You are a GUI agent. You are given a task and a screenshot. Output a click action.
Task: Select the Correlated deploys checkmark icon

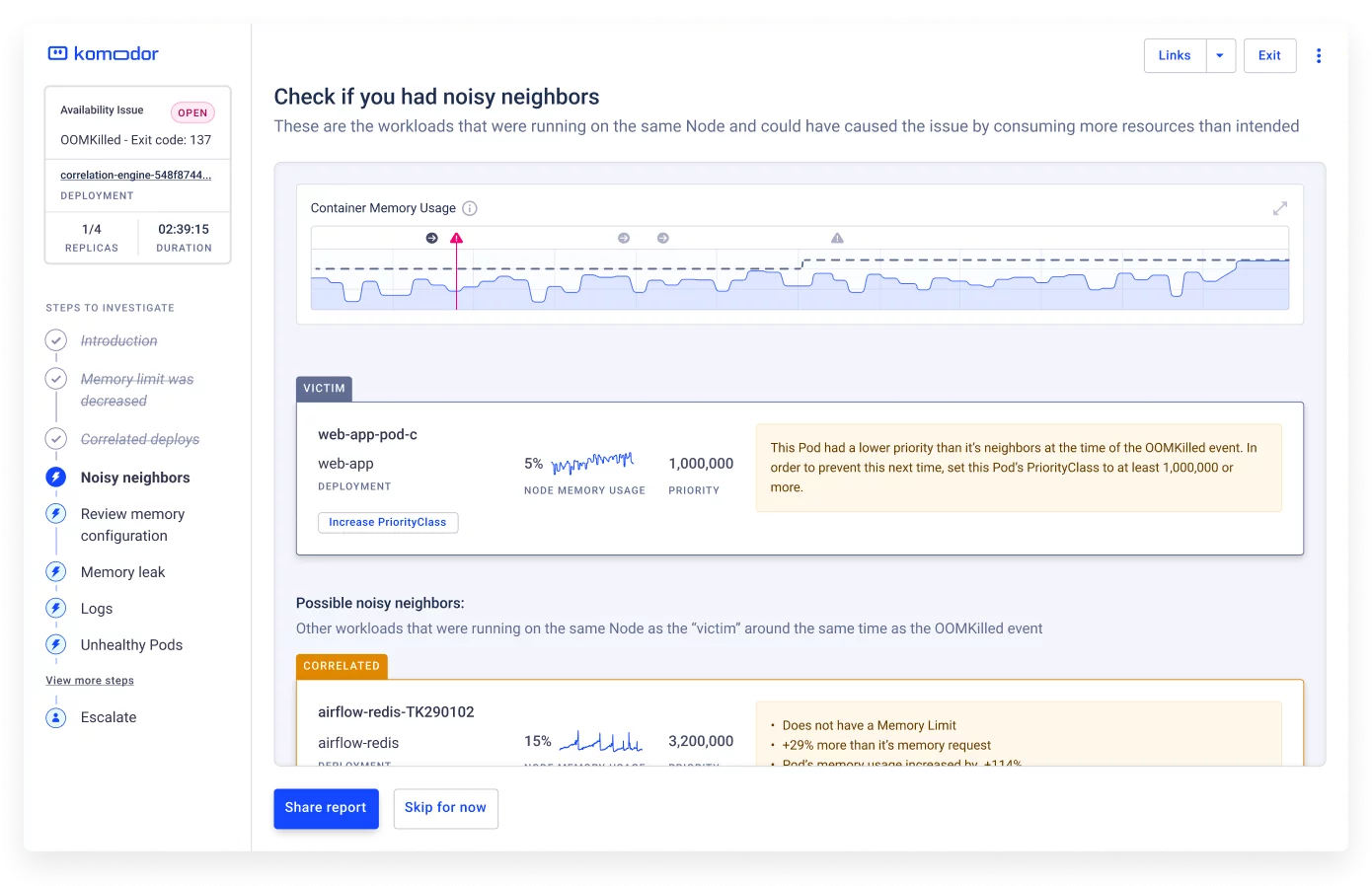tap(56, 439)
